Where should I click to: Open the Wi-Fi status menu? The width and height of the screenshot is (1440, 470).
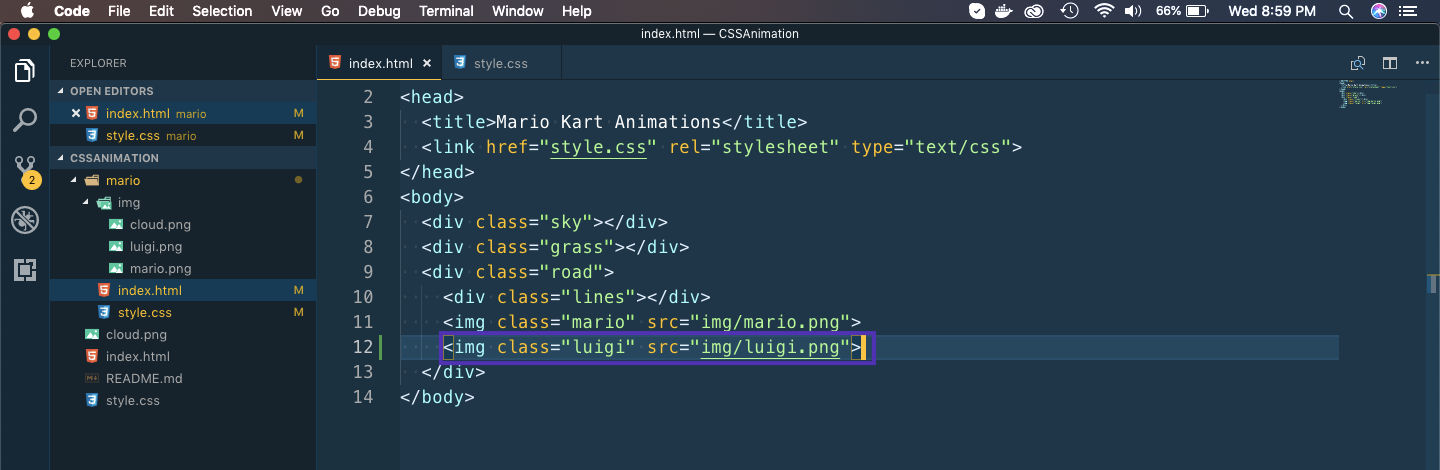click(x=1104, y=11)
